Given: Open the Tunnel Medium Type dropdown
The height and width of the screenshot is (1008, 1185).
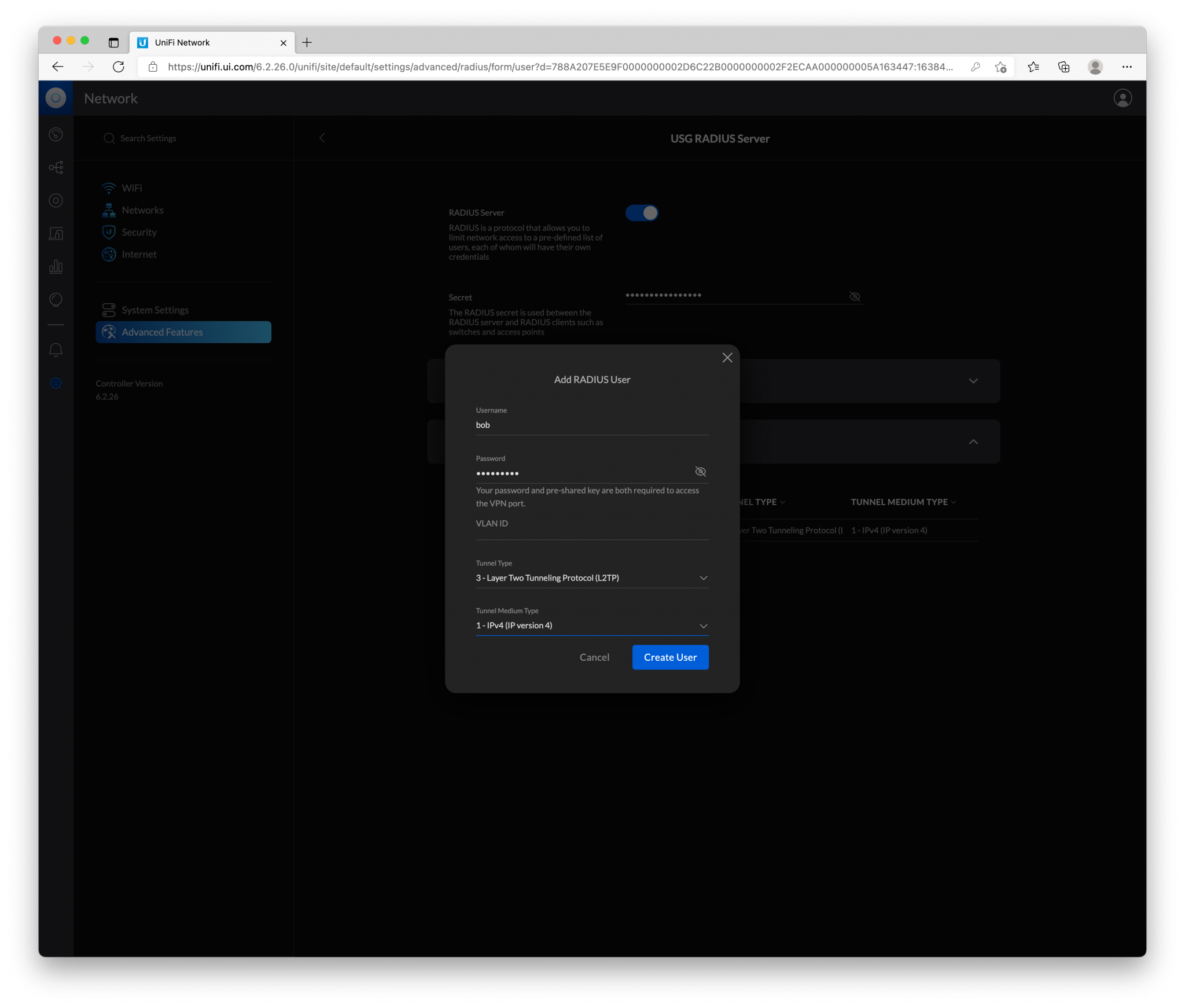Looking at the screenshot, I should point(704,626).
